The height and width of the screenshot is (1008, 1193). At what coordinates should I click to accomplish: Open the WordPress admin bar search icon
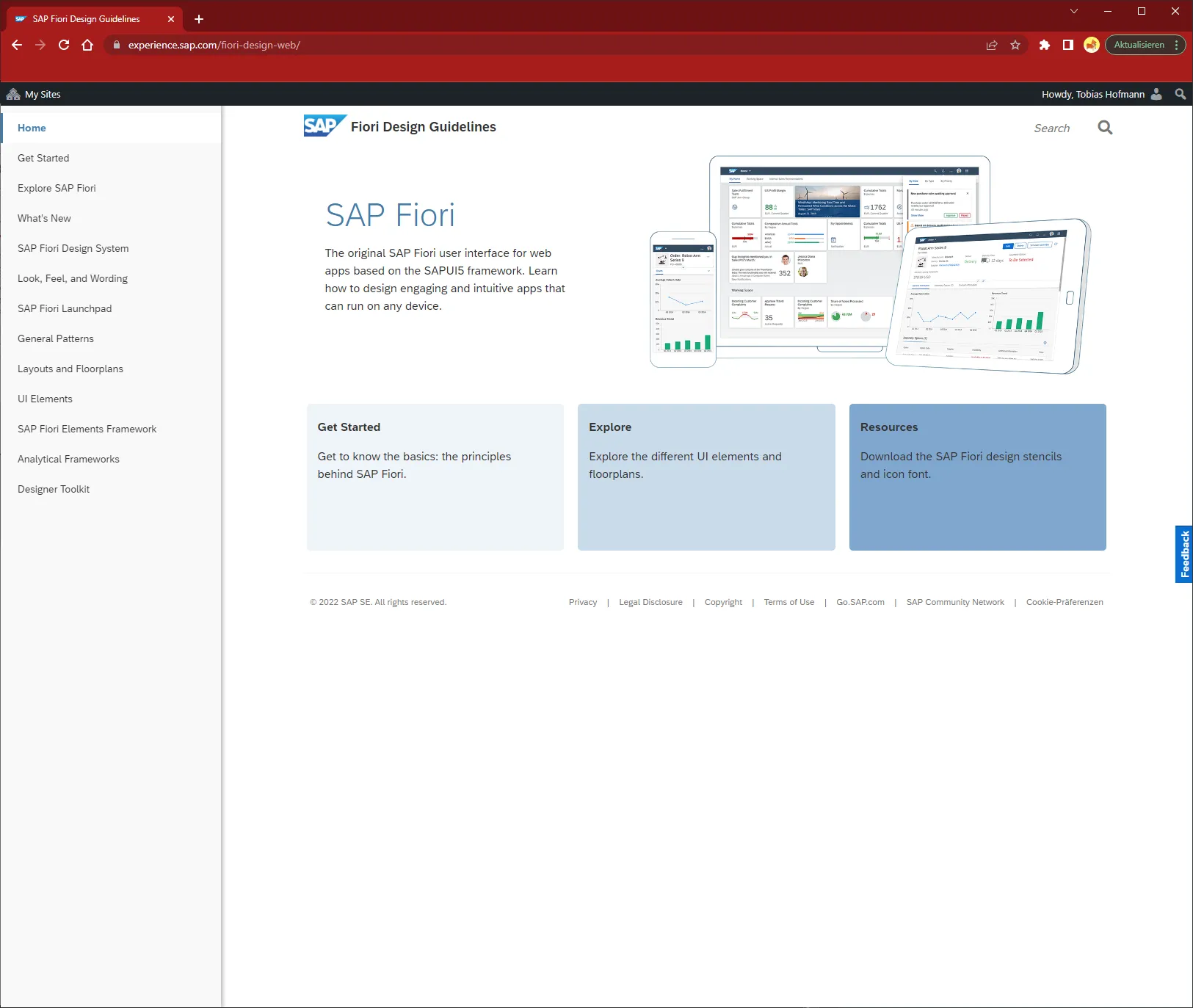[x=1180, y=94]
